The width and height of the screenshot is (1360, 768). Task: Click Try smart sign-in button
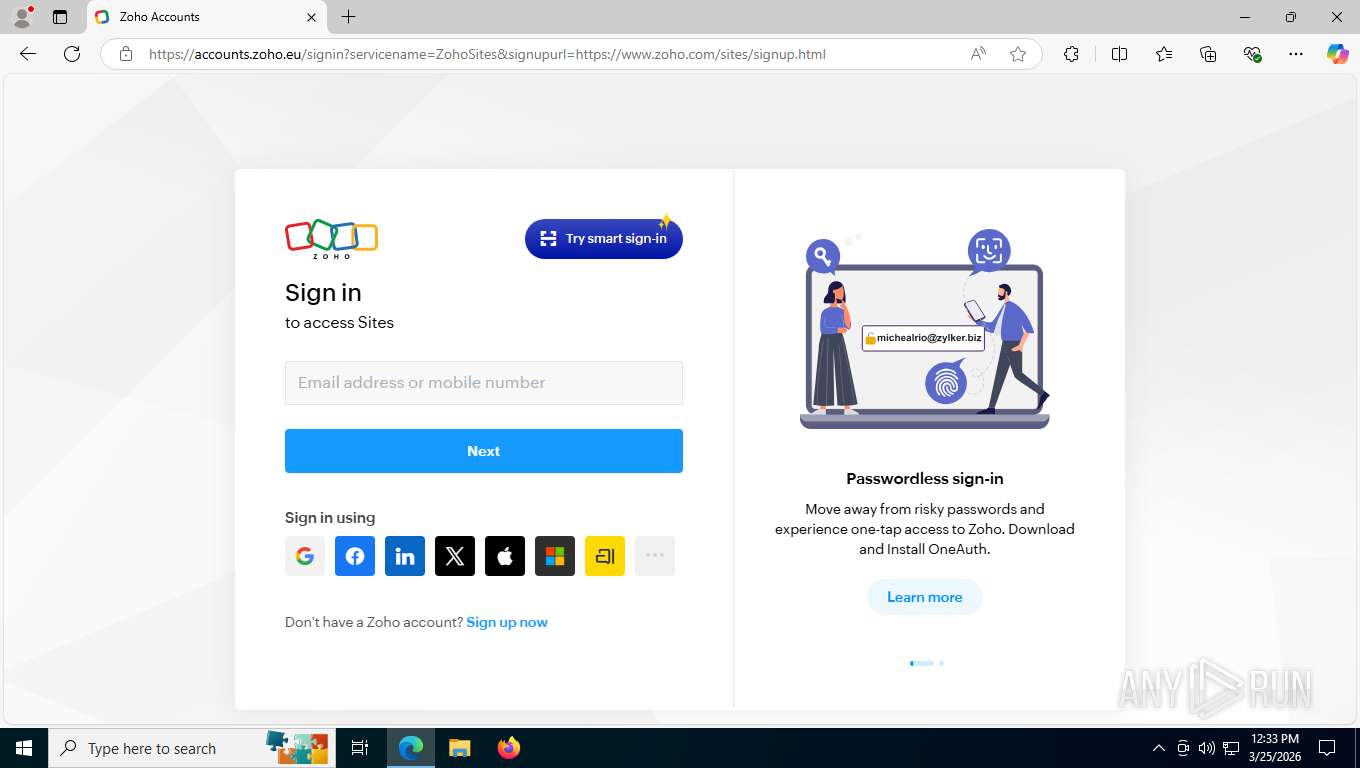click(604, 239)
